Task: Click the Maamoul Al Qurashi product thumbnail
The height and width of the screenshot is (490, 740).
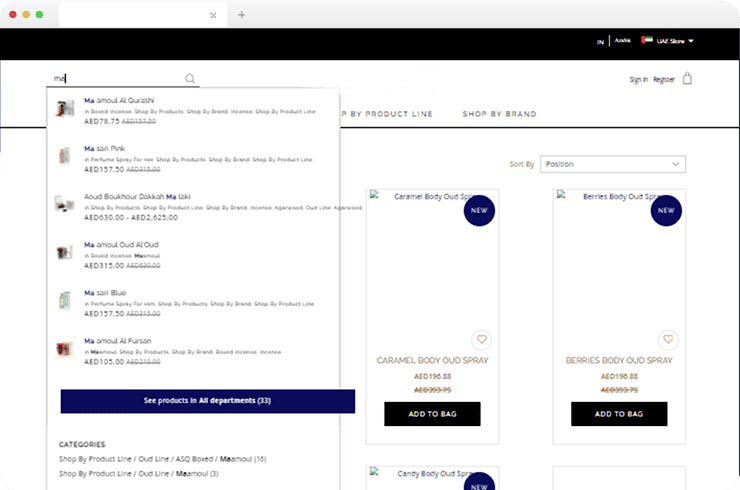Action: click(65, 108)
